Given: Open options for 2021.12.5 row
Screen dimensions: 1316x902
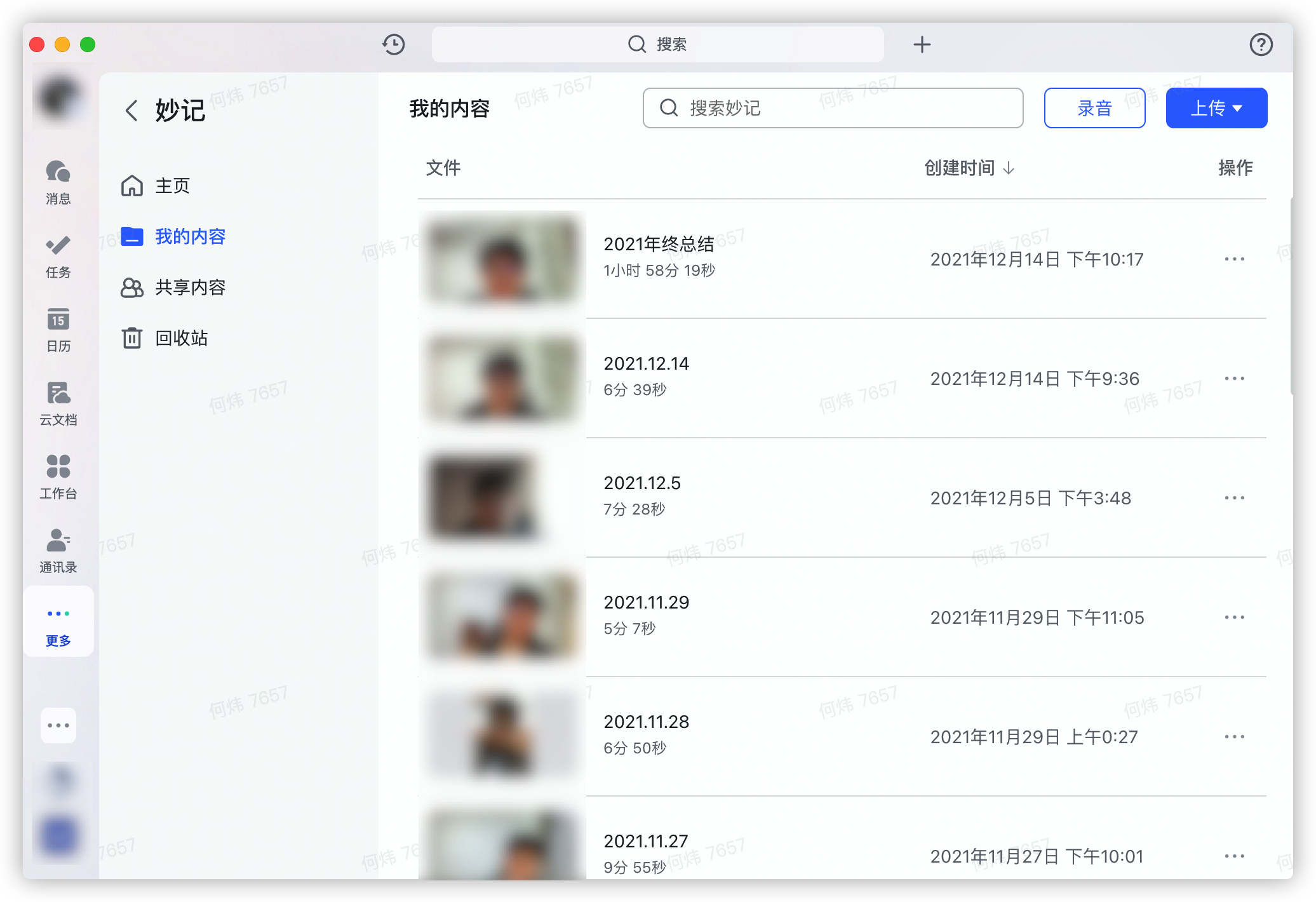Looking at the screenshot, I should click(x=1234, y=498).
